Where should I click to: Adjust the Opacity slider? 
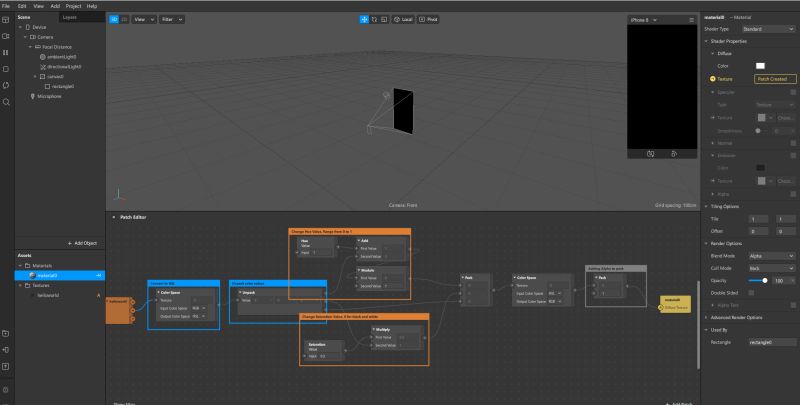[758, 281]
